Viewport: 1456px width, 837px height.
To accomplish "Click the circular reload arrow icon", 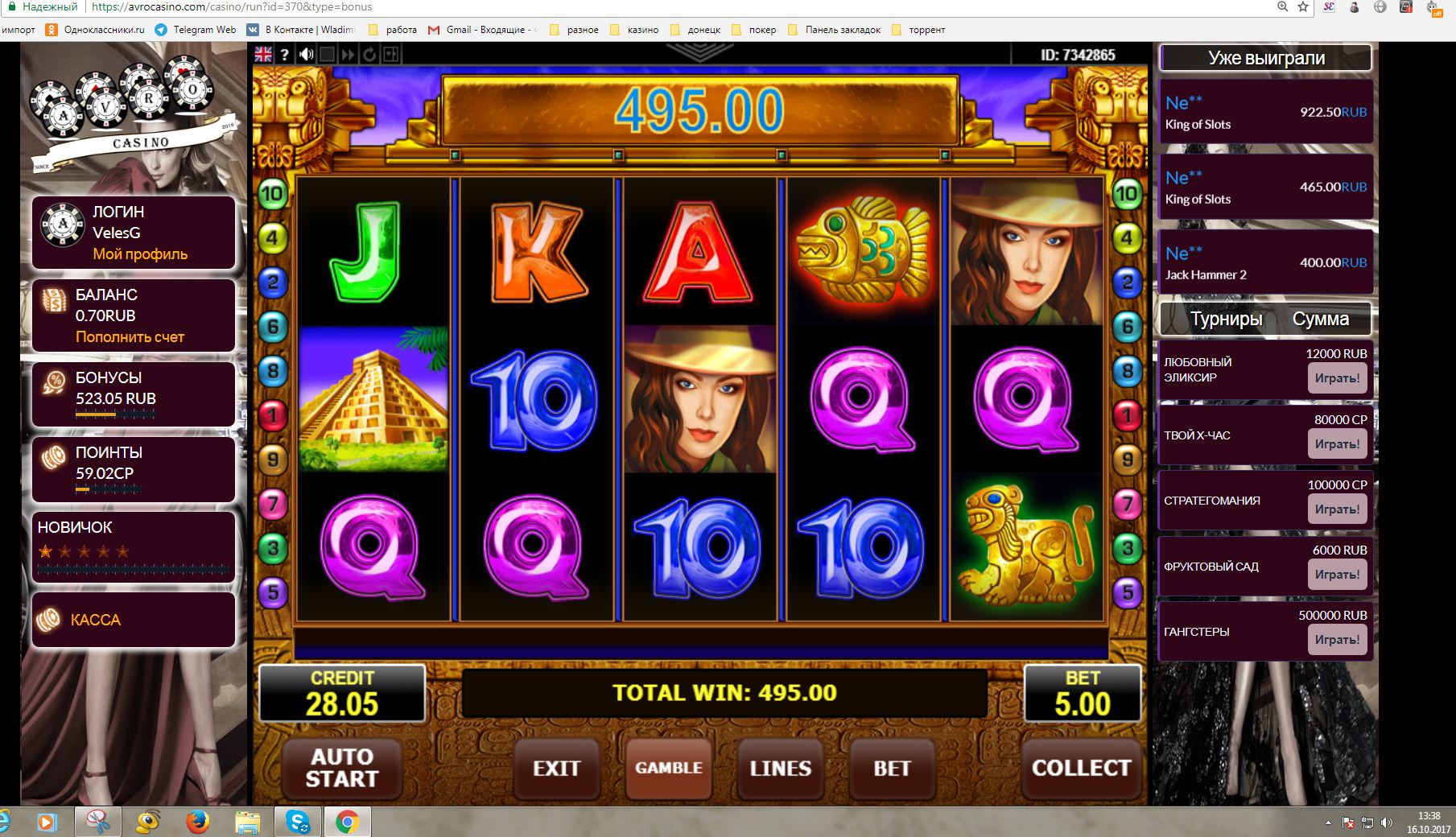I will [369, 54].
